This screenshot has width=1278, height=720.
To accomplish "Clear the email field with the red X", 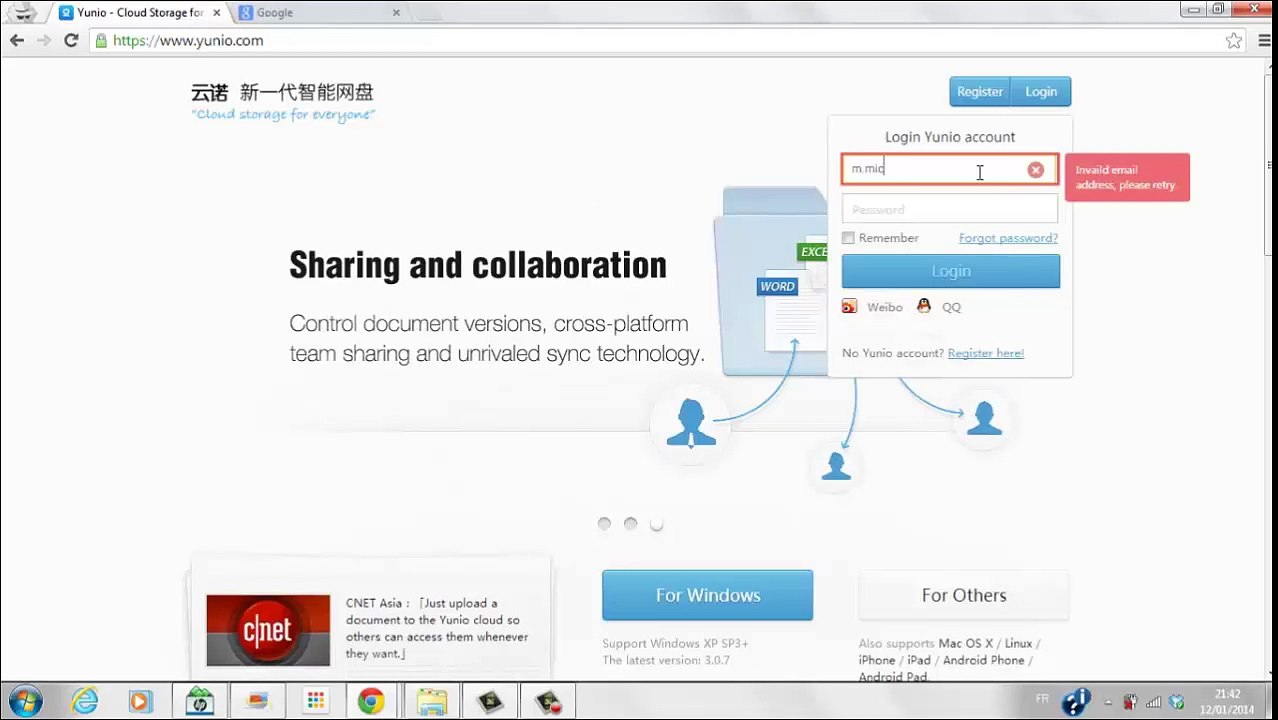I will [x=1036, y=170].
